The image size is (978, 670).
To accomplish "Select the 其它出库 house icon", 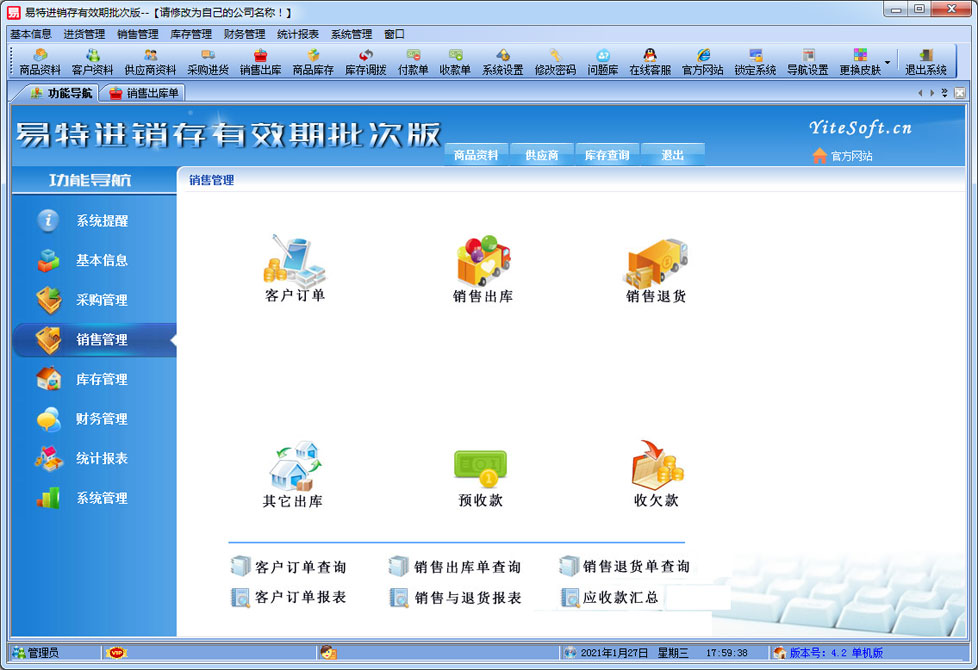I will [293, 467].
